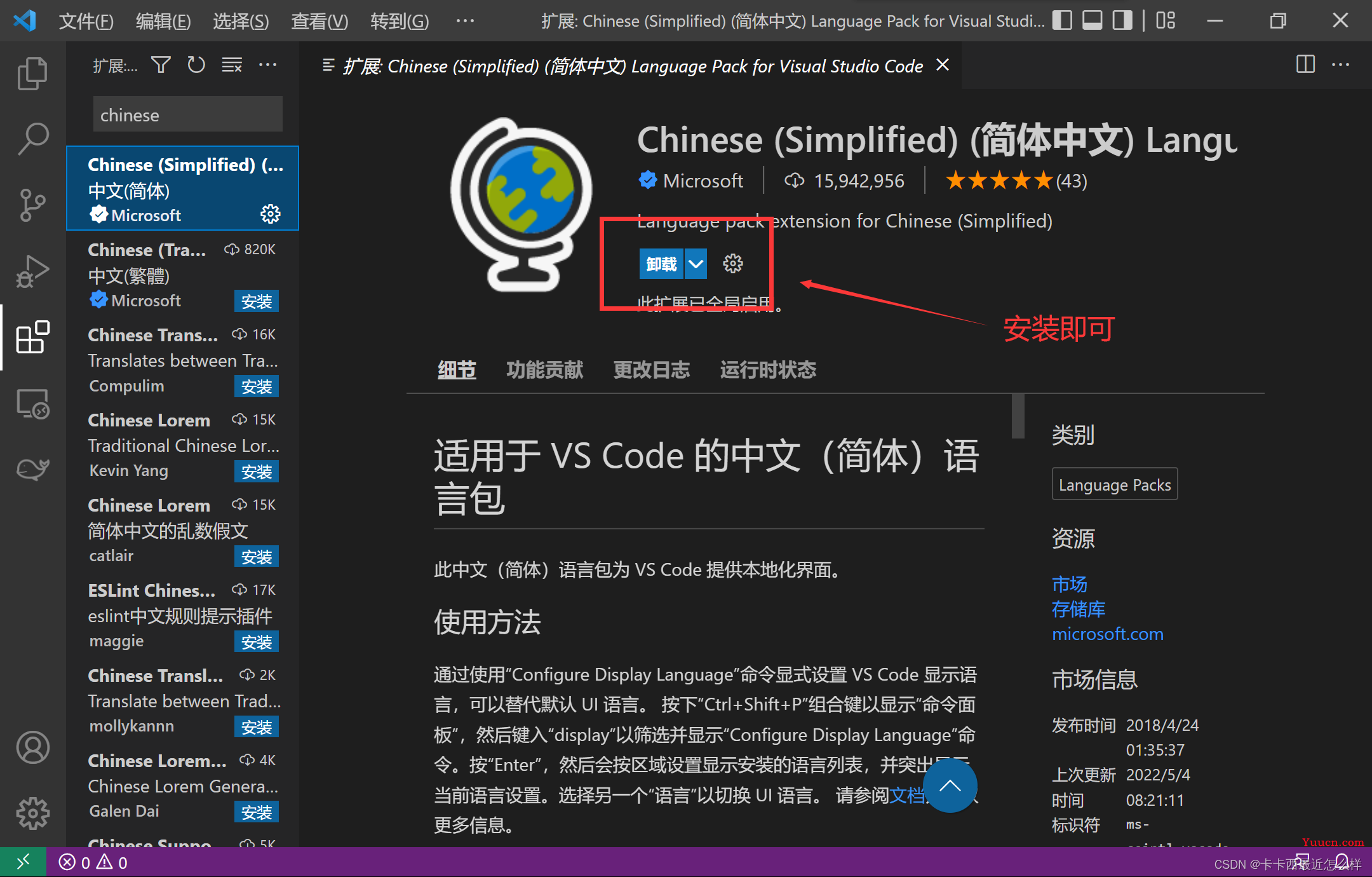Clear extension search results icon
The height and width of the screenshot is (877, 1372).
point(232,65)
